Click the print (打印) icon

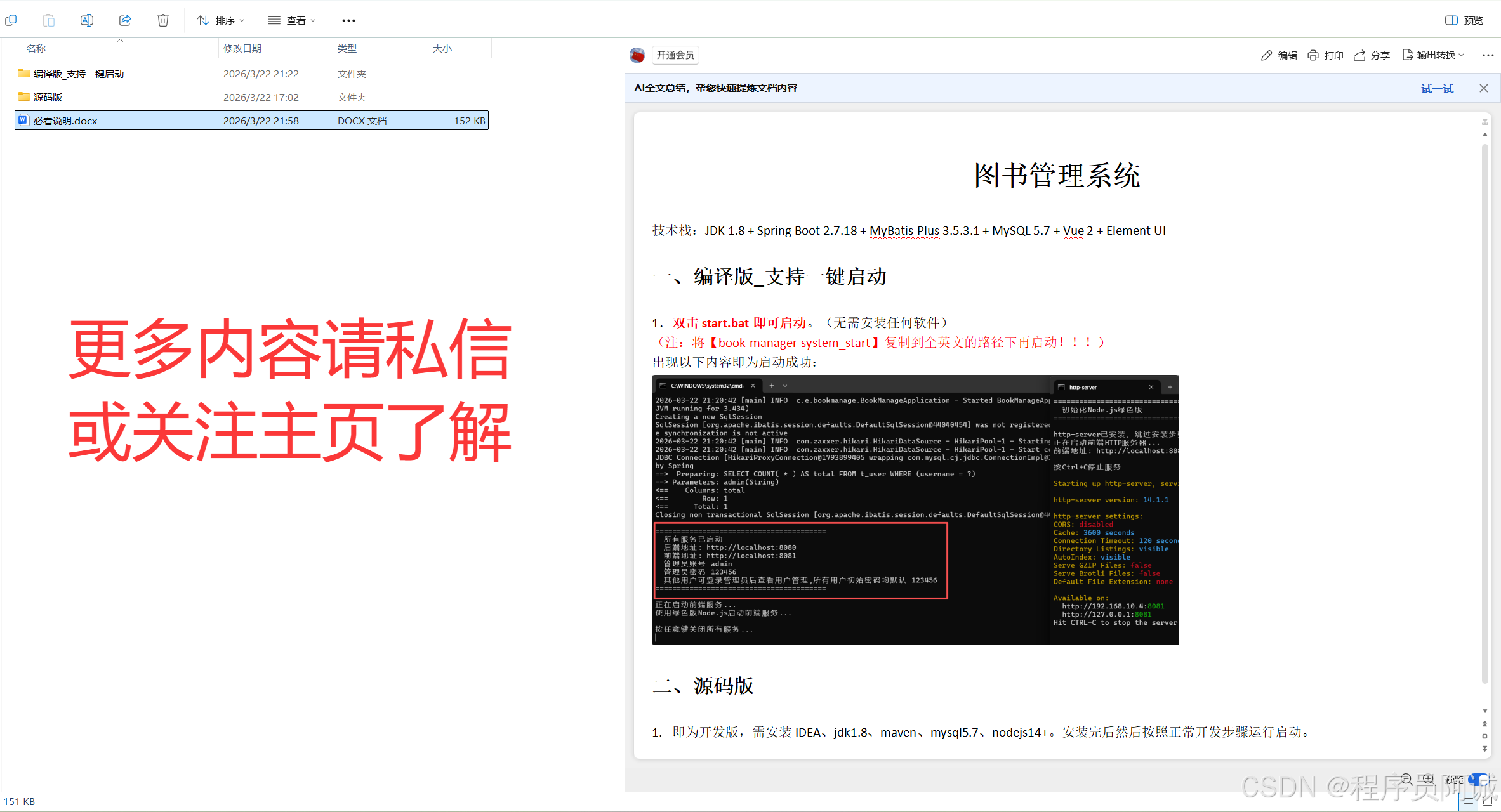tap(1313, 55)
